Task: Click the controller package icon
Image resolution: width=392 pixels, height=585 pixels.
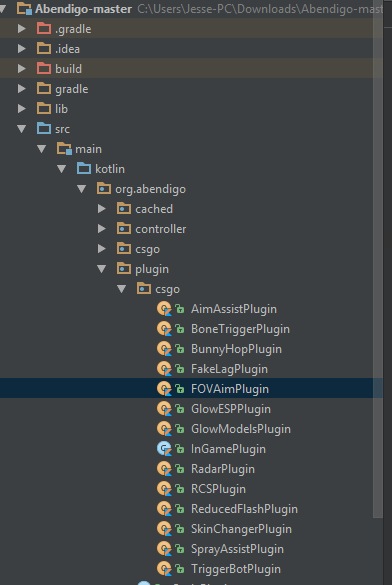Action: pos(124,228)
